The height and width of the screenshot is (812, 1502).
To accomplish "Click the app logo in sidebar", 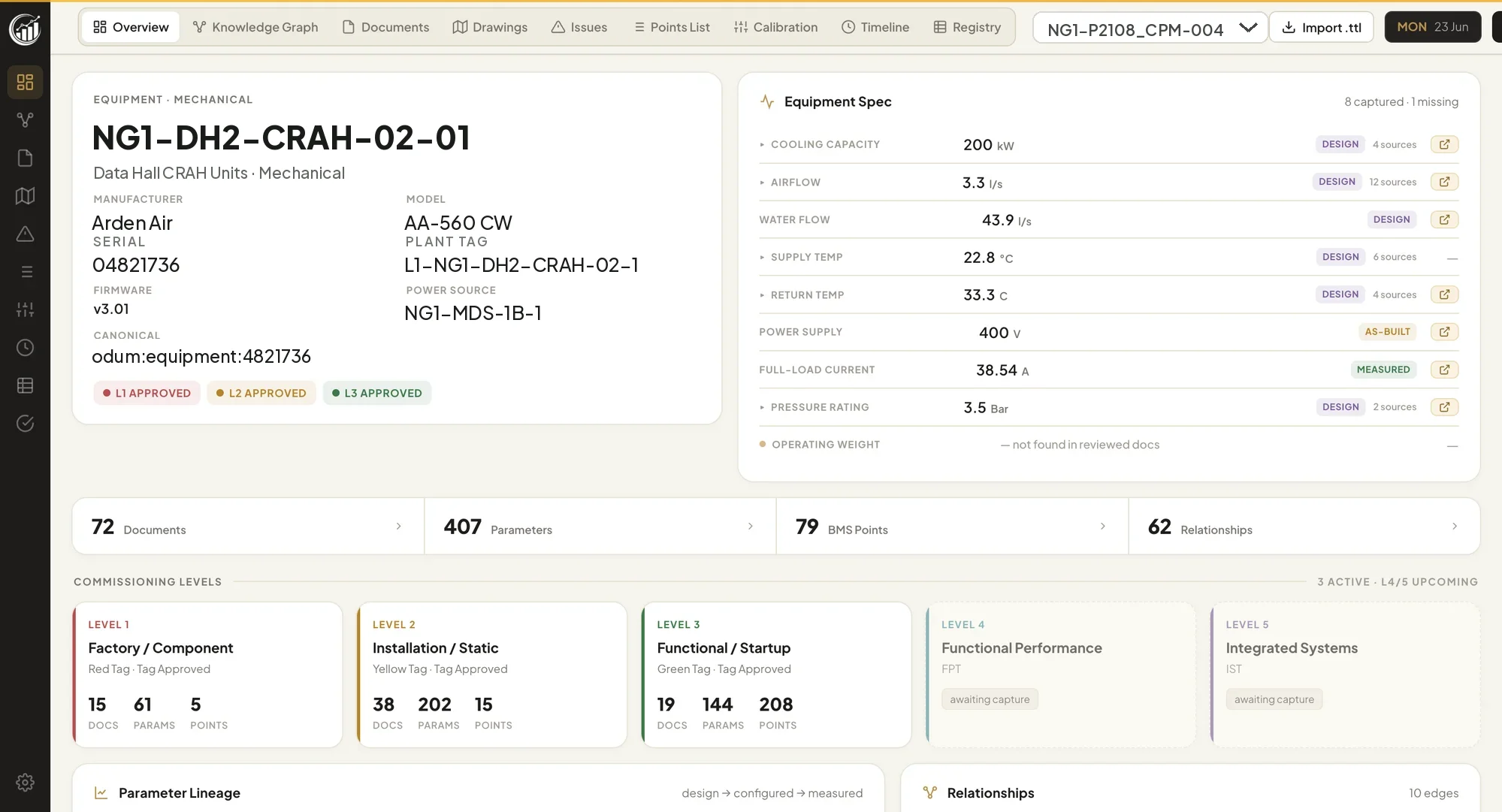I will (25, 29).
